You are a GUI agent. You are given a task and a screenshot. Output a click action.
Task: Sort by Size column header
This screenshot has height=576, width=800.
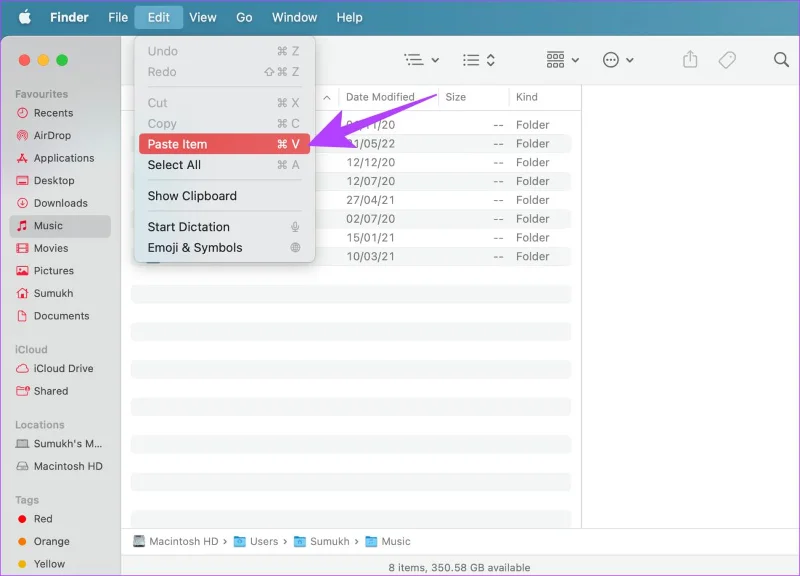pyautogui.click(x=456, y=97)
